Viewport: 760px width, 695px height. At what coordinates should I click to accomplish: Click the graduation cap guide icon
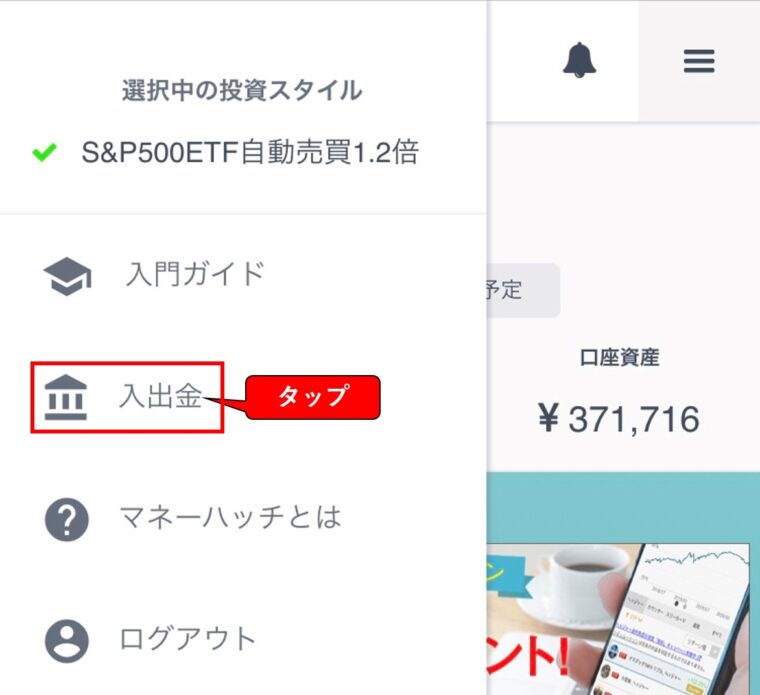tap(67, 276)
